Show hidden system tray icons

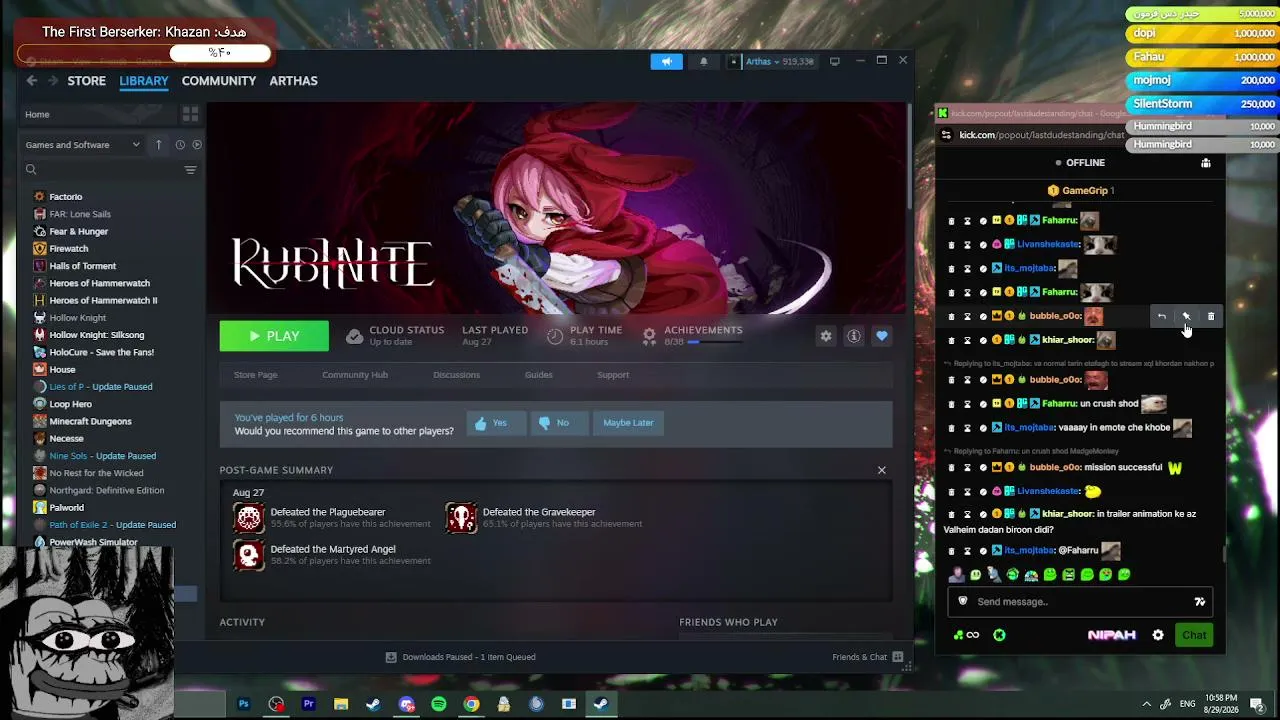[1146, 704]
